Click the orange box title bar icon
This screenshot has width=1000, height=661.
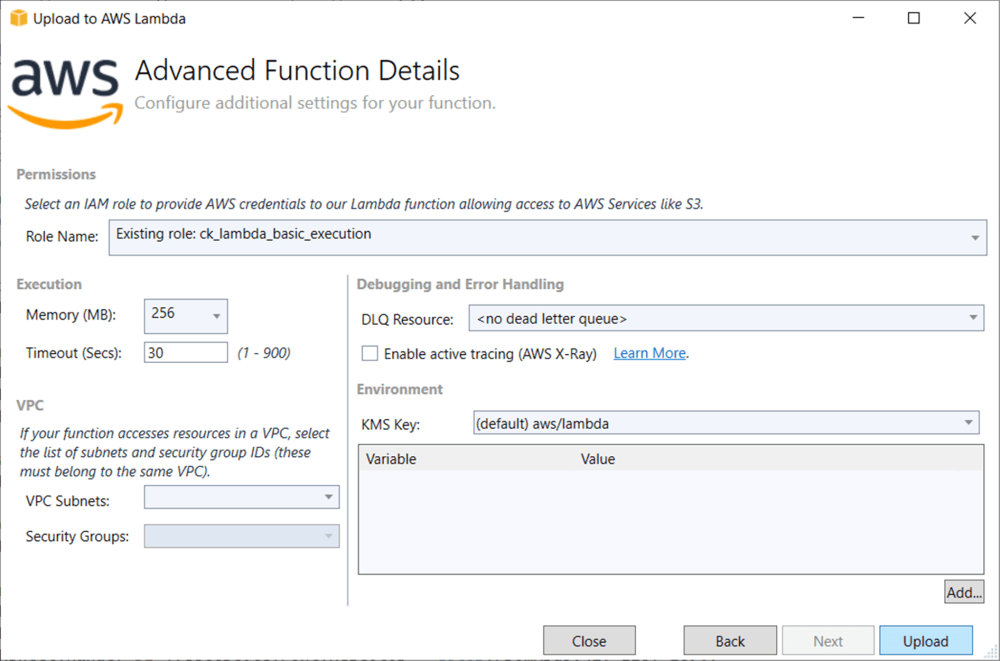pyautogui.click(x=18, y=18)
